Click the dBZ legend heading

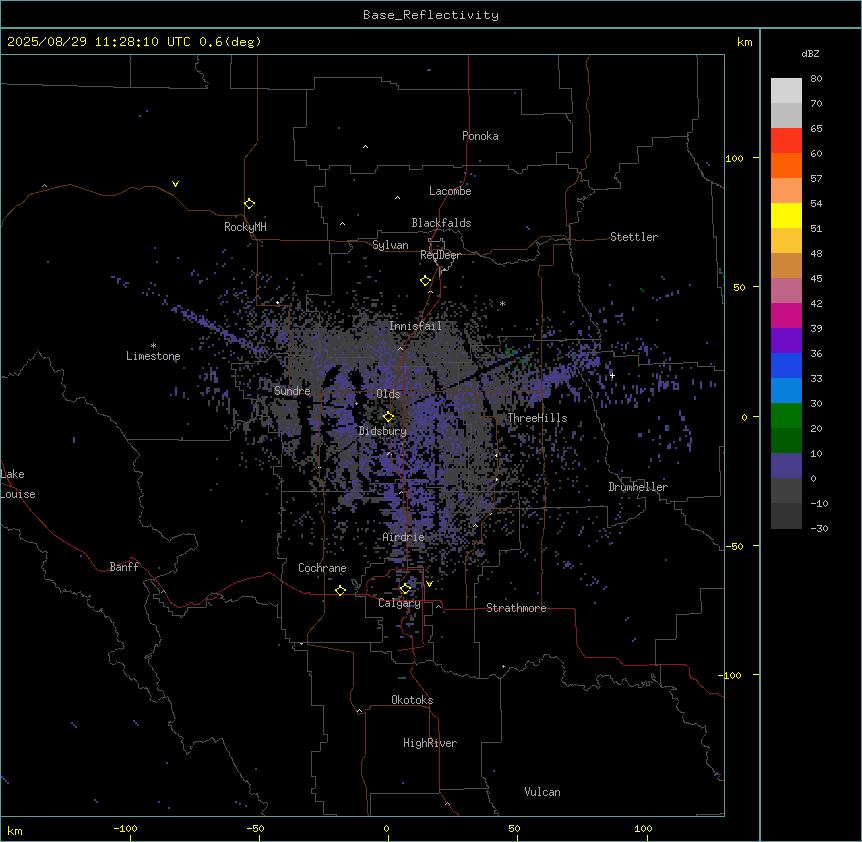pos(810,54)
